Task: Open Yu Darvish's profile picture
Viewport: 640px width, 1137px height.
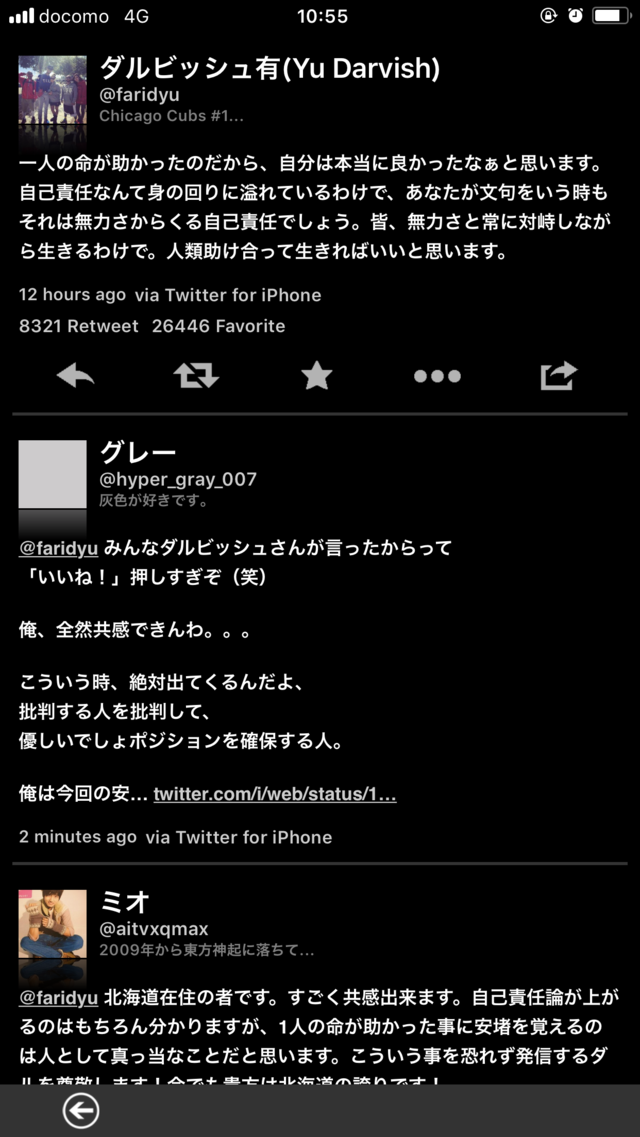Action: point(52,90)
